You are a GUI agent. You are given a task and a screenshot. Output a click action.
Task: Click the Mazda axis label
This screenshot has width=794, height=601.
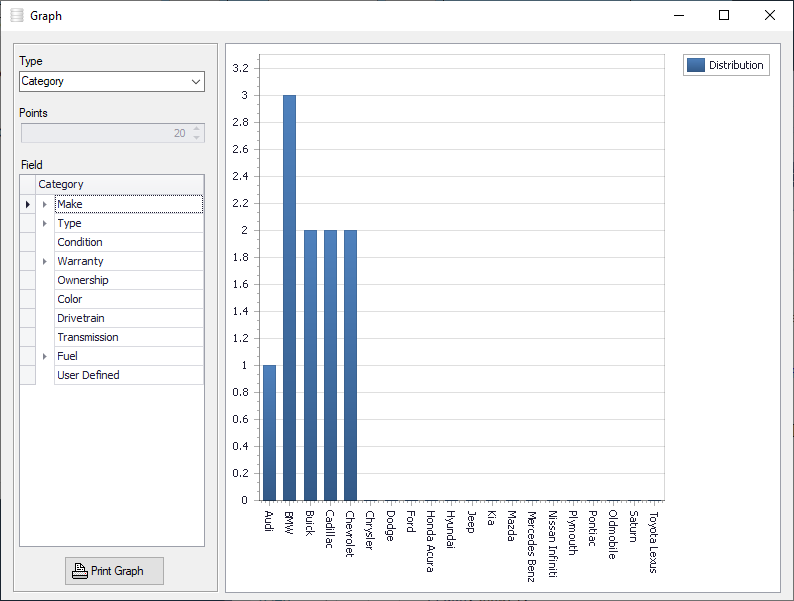tap(511, 526)
